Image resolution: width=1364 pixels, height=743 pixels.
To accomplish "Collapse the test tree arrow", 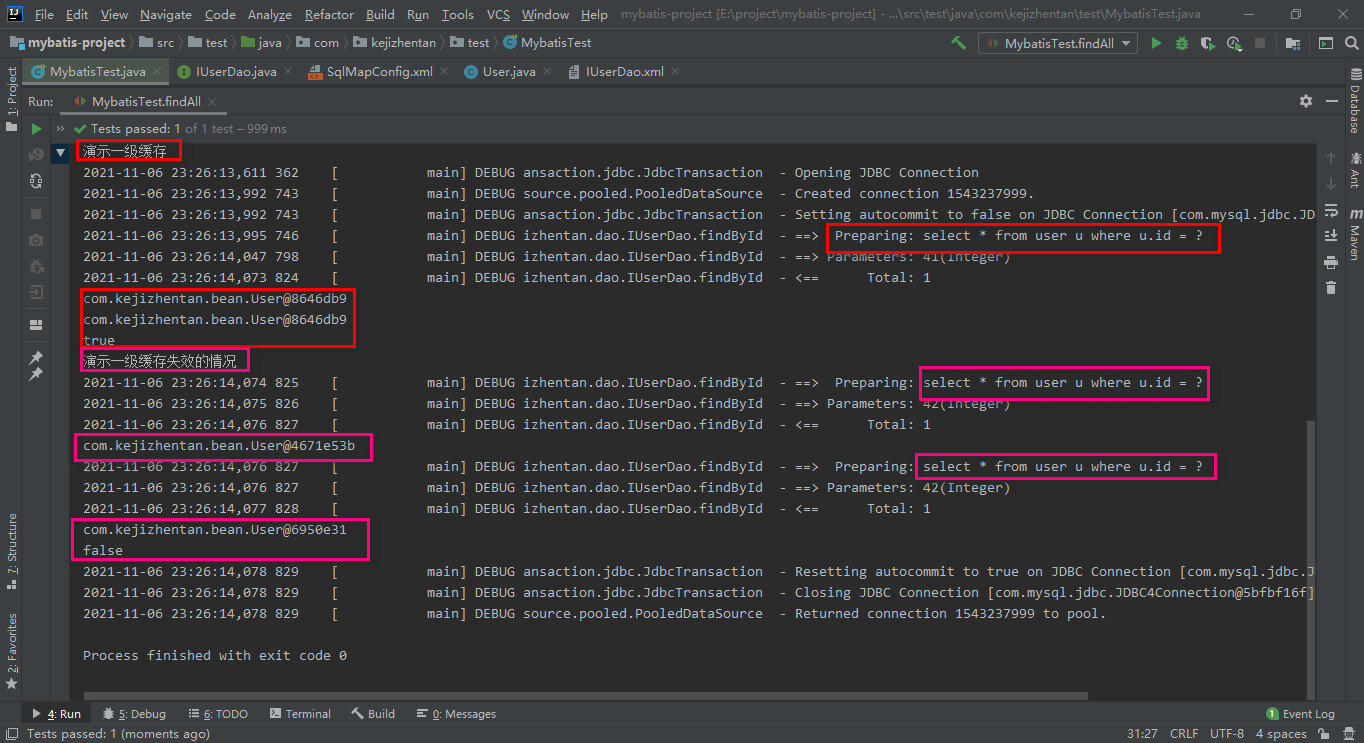I will 60,152.
